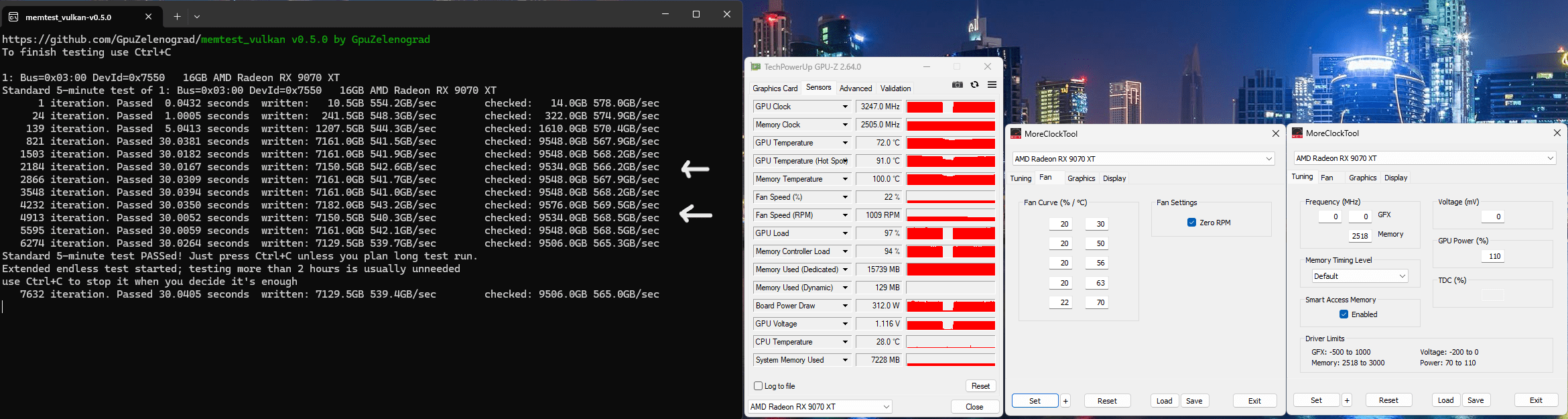Viewport: 1568px width, 419px height.
Task: Click the GPU Clock sensor graph
Action: (951, 107)
